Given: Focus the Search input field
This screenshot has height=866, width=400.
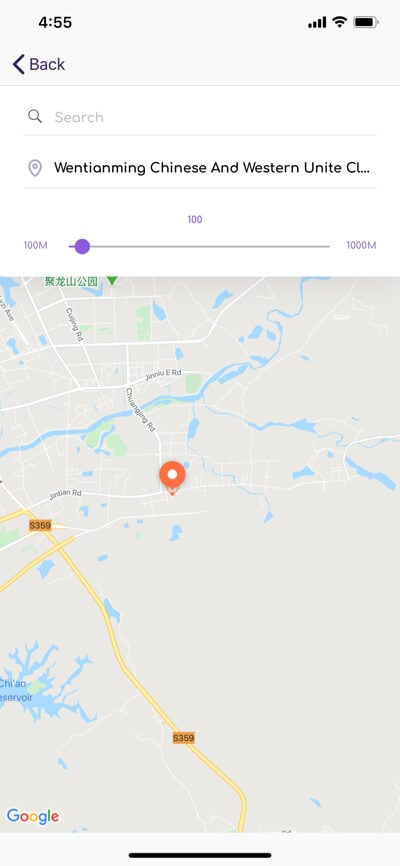Looking at the screenshot, I should (200, 117).
